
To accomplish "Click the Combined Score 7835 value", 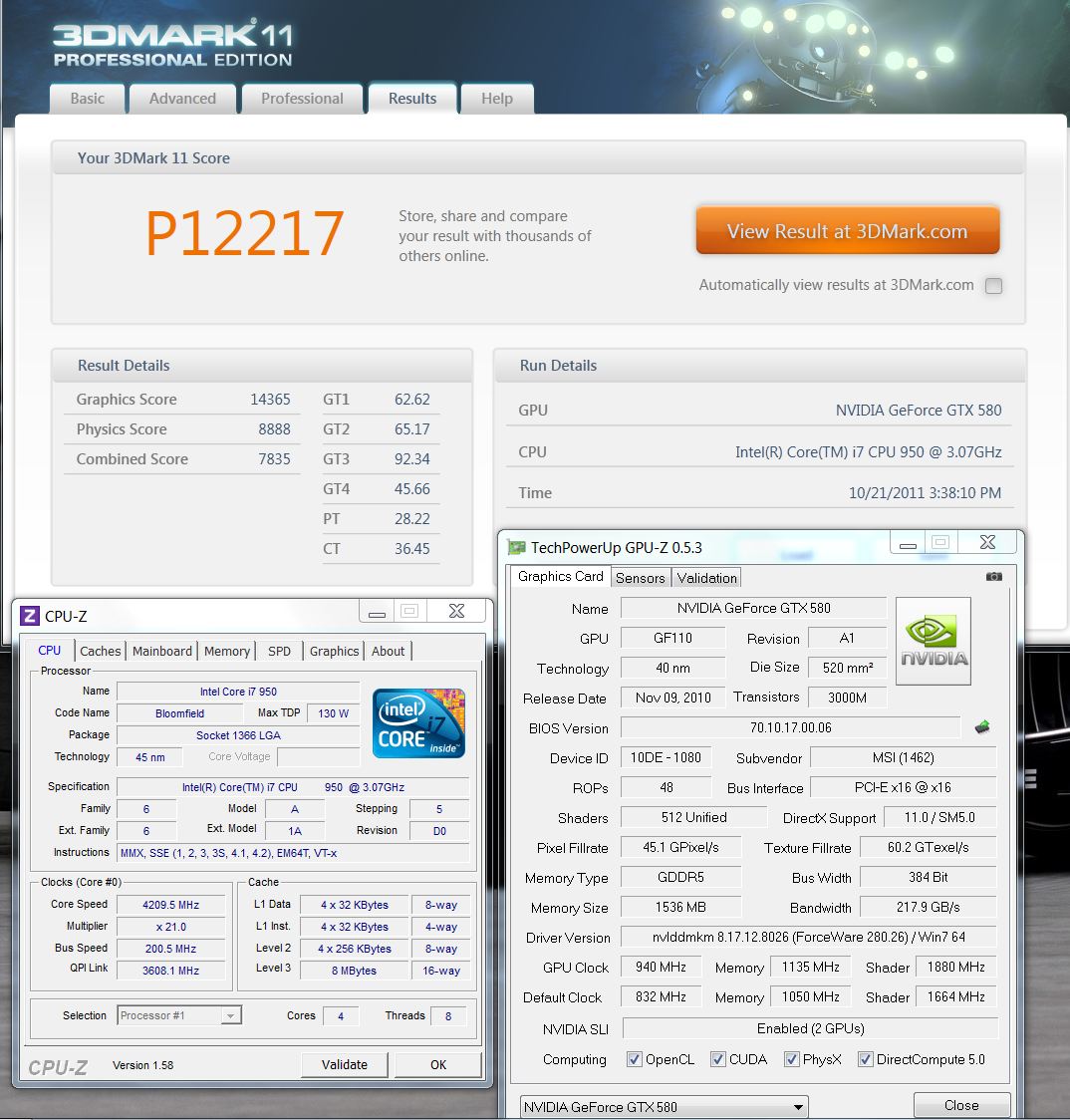I will pos(274,459).
